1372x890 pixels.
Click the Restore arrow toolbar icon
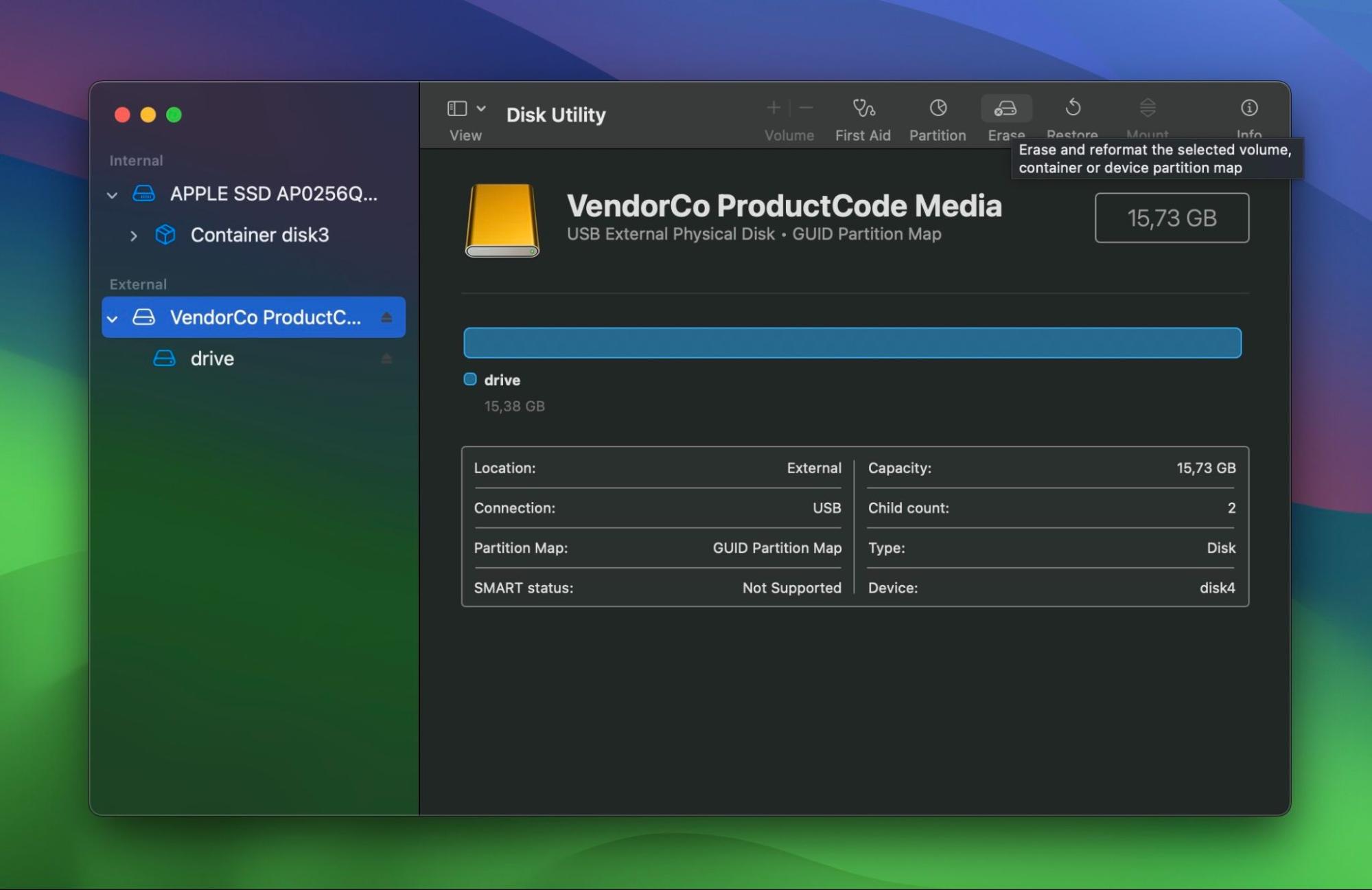tap(1073, 108)
